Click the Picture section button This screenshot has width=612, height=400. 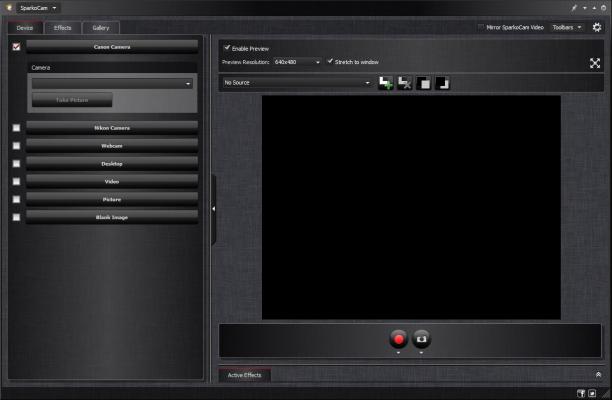[x=112, y=199]
